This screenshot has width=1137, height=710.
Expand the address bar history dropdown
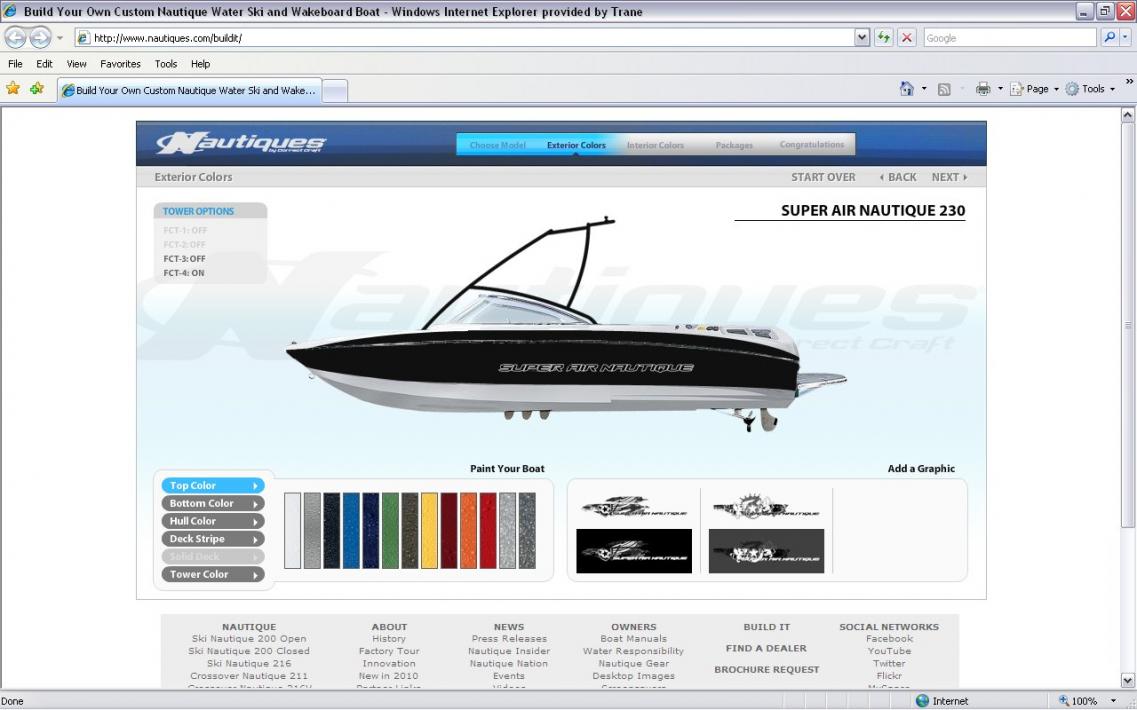(862, 38)
